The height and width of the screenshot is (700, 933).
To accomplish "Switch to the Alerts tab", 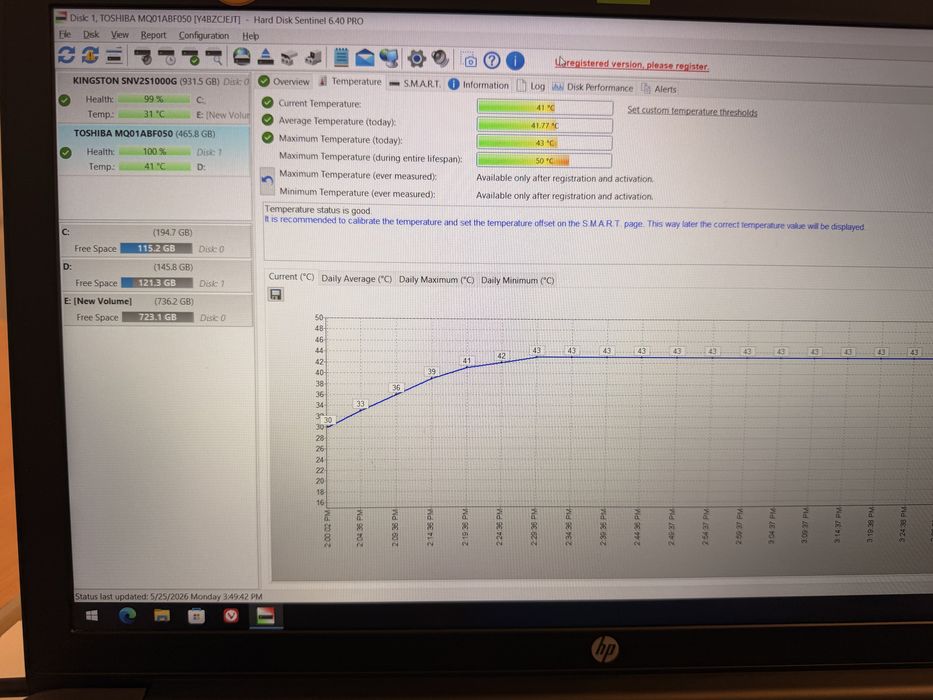I will pos(659,89).
